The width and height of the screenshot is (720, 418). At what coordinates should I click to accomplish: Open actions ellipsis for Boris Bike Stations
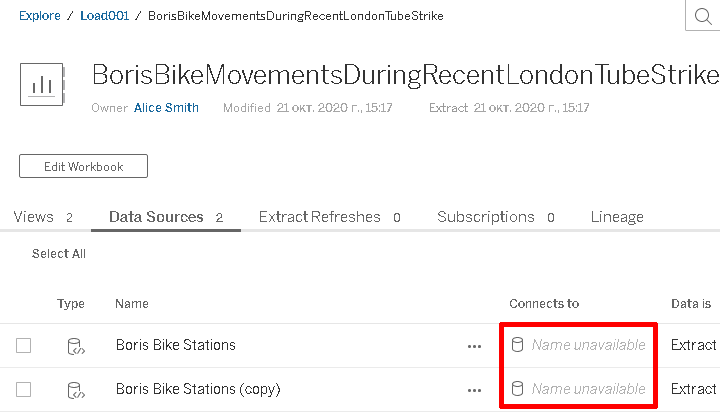[x=474, y=346]
